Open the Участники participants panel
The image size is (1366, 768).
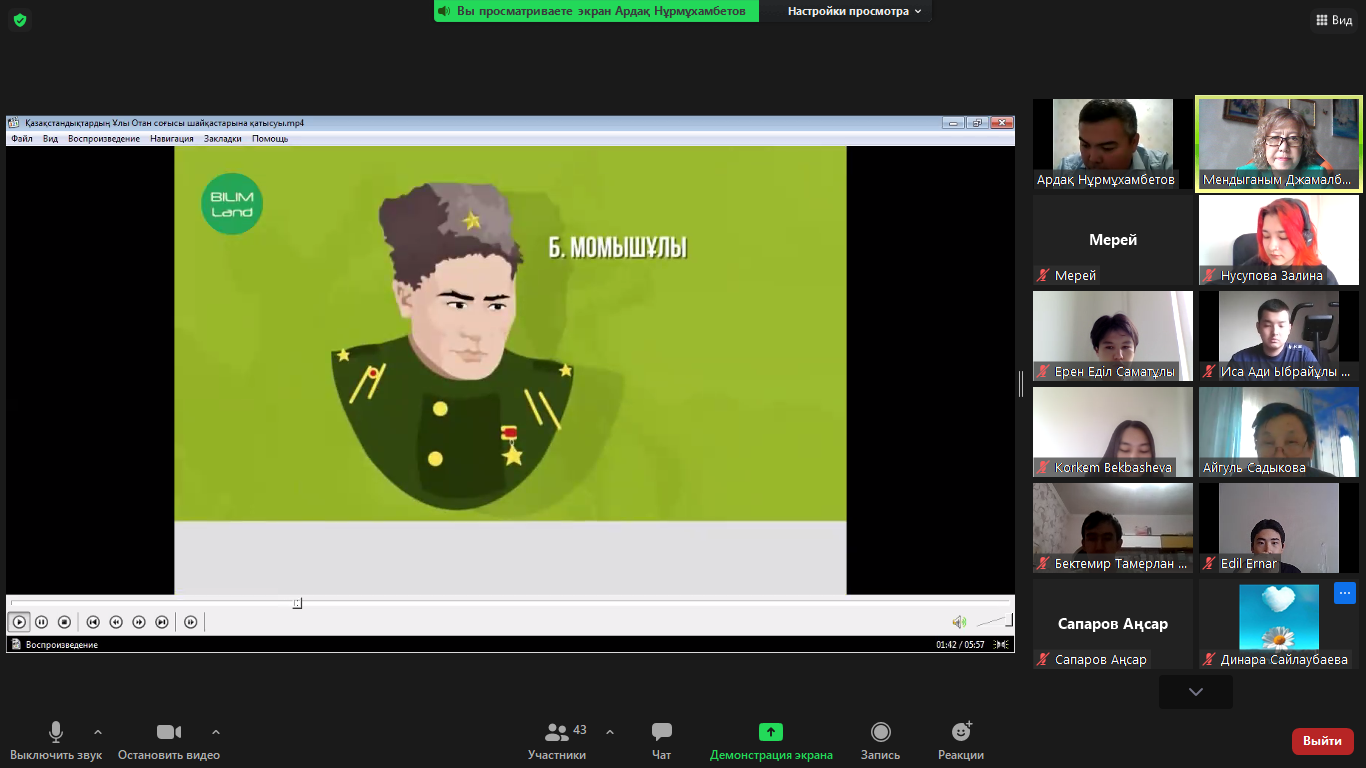[x=557, y=740]
